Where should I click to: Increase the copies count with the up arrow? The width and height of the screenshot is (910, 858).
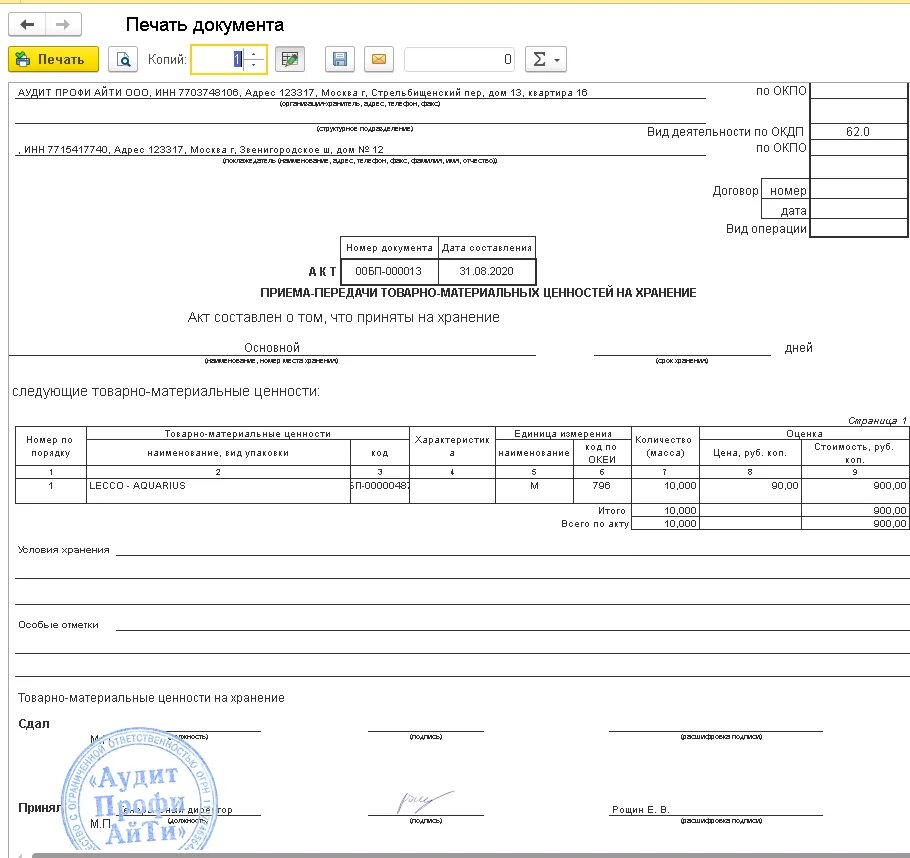pyautogui.click(x=254, y=53)
